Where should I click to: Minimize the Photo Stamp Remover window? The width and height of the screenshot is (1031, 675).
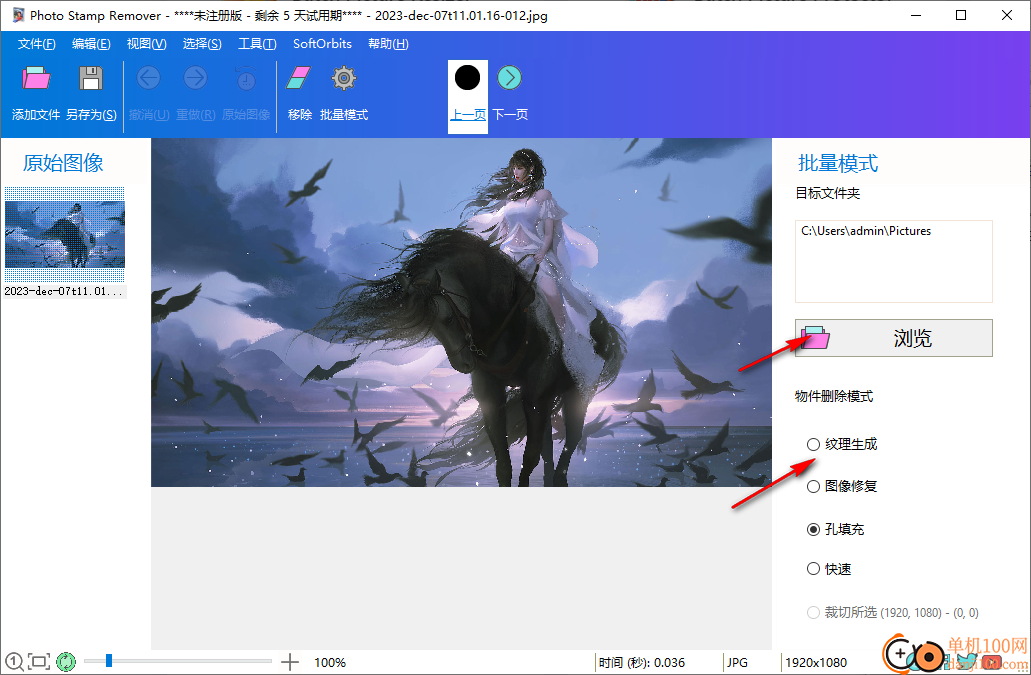click(x=915, y=15)
